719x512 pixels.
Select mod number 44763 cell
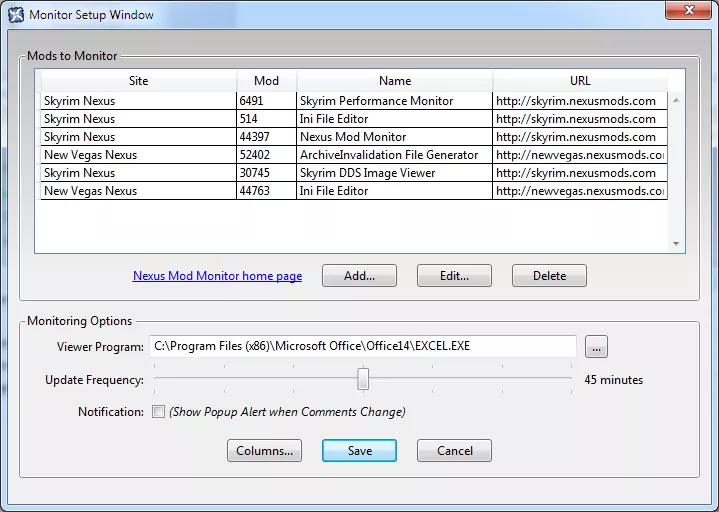266,191
